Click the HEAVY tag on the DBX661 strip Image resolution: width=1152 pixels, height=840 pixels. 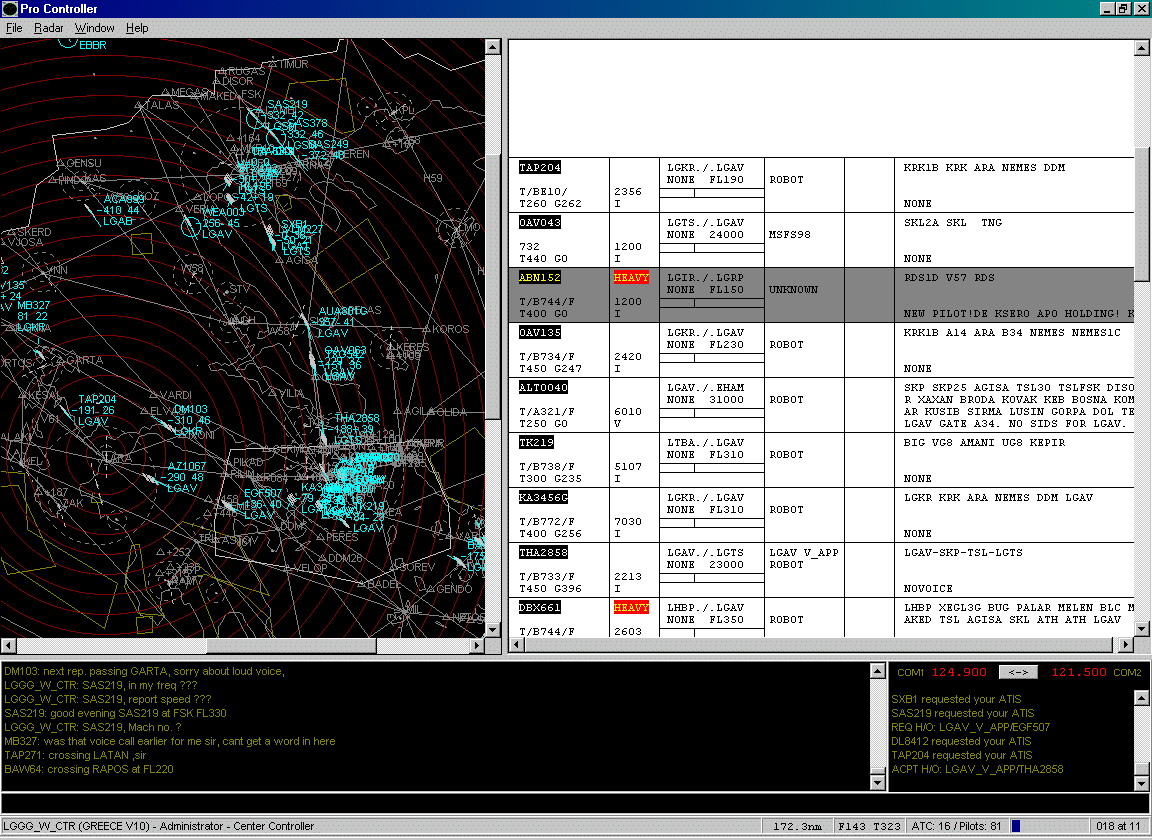coord(631,608)
